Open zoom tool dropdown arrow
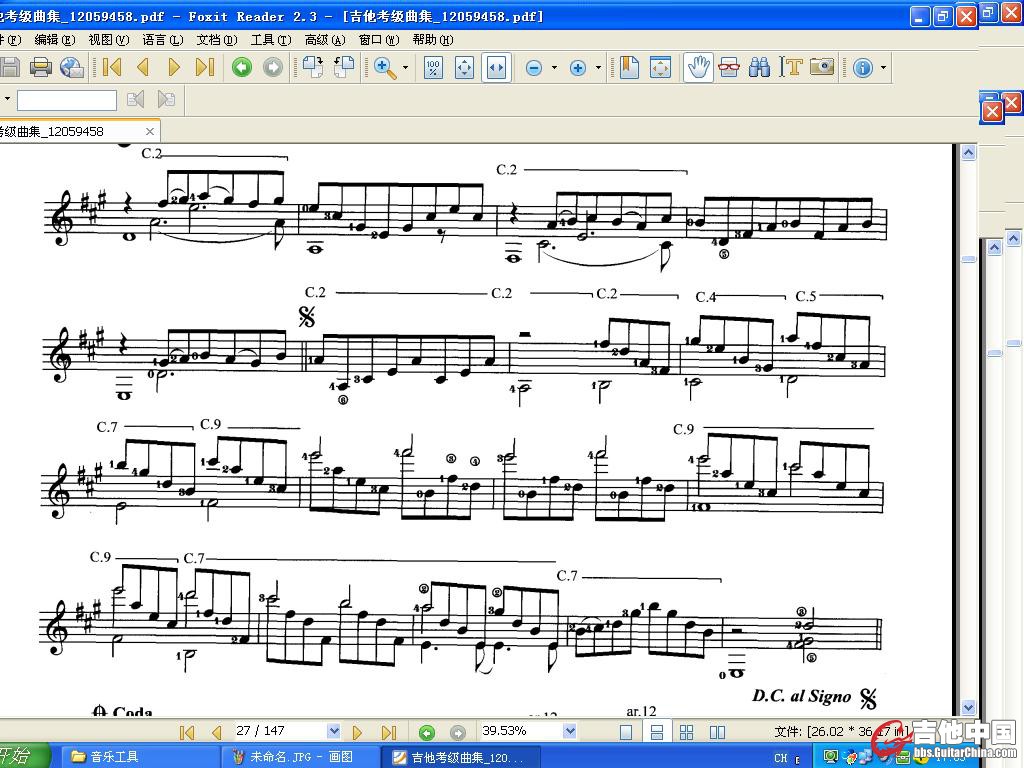The image size is (1024, 768). (x=406, y=67)
